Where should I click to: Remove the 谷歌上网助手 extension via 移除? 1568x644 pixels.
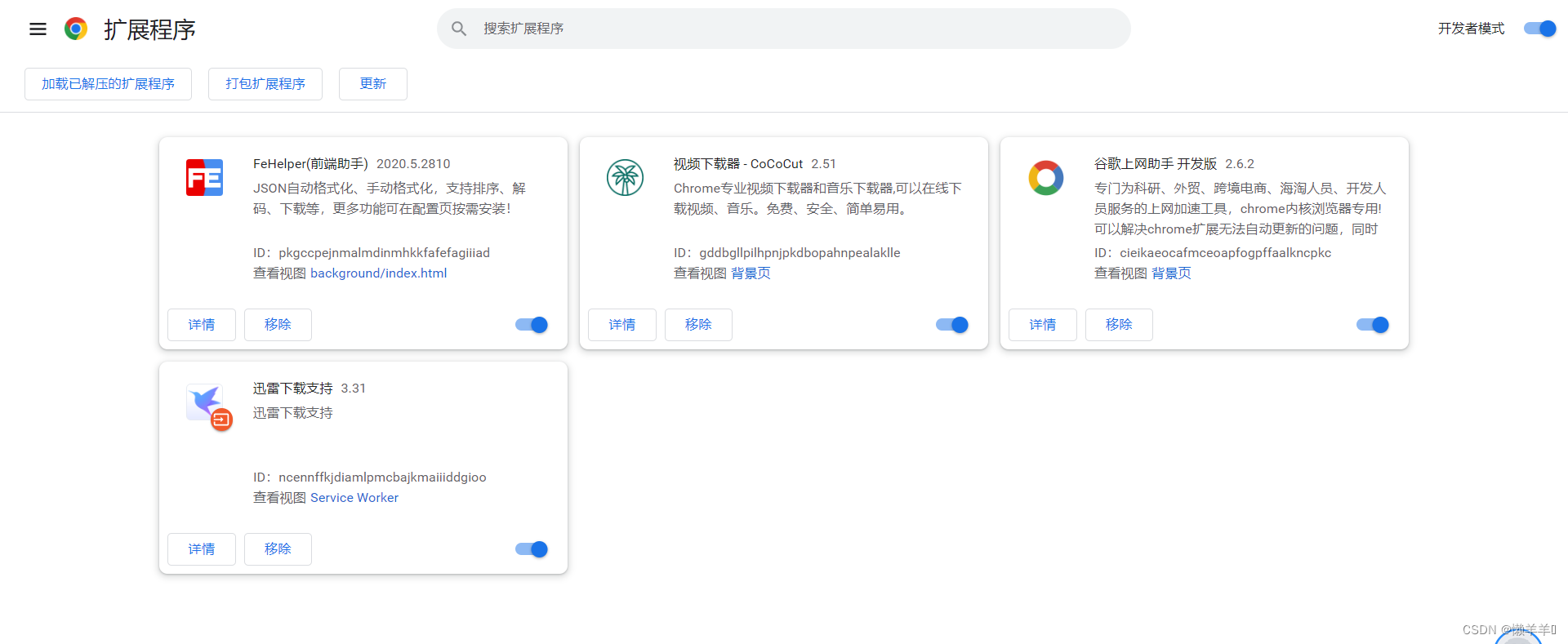click(1119, 325)
